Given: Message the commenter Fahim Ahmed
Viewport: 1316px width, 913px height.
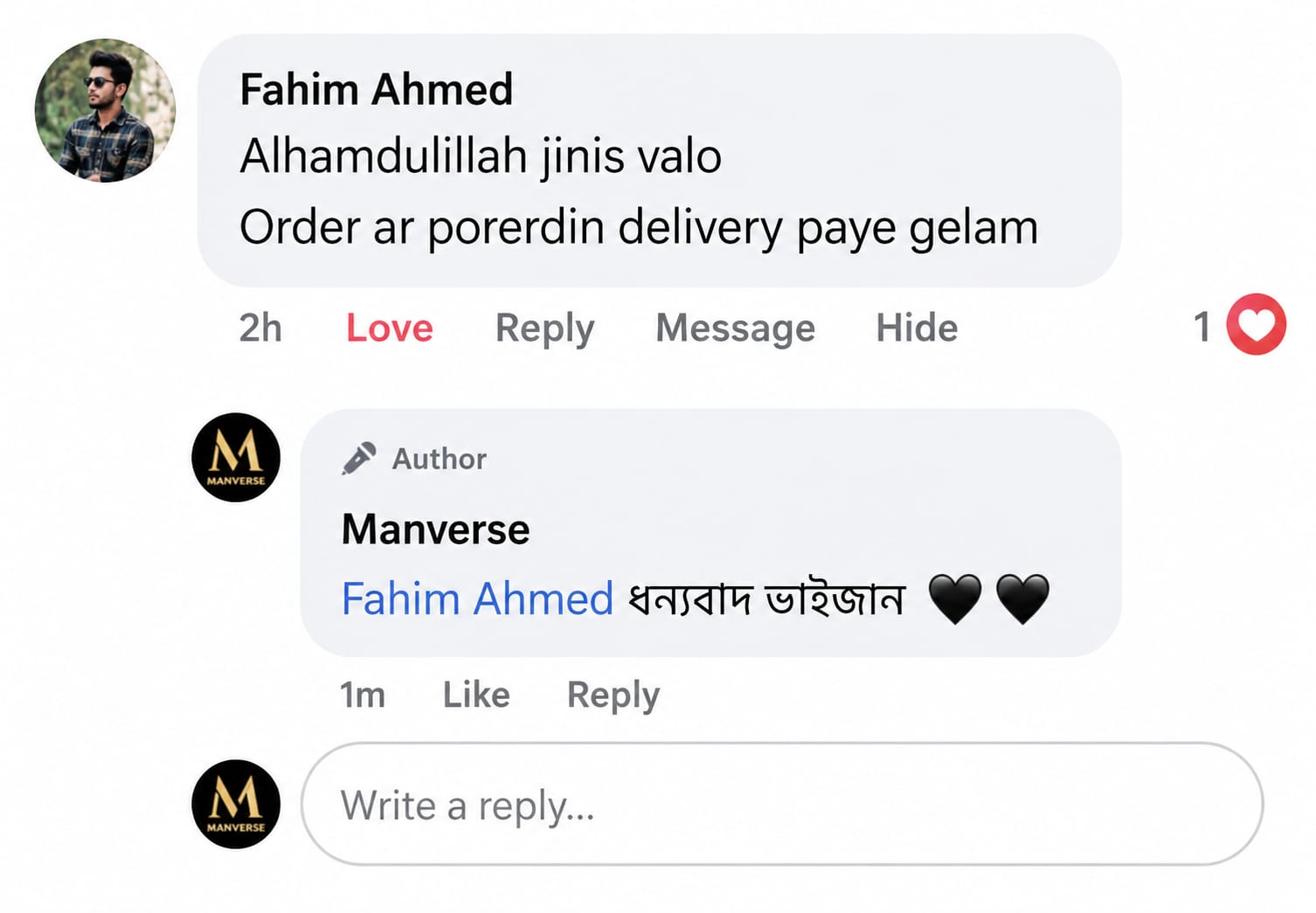Looking at the screenshot, I should [735, 329].
